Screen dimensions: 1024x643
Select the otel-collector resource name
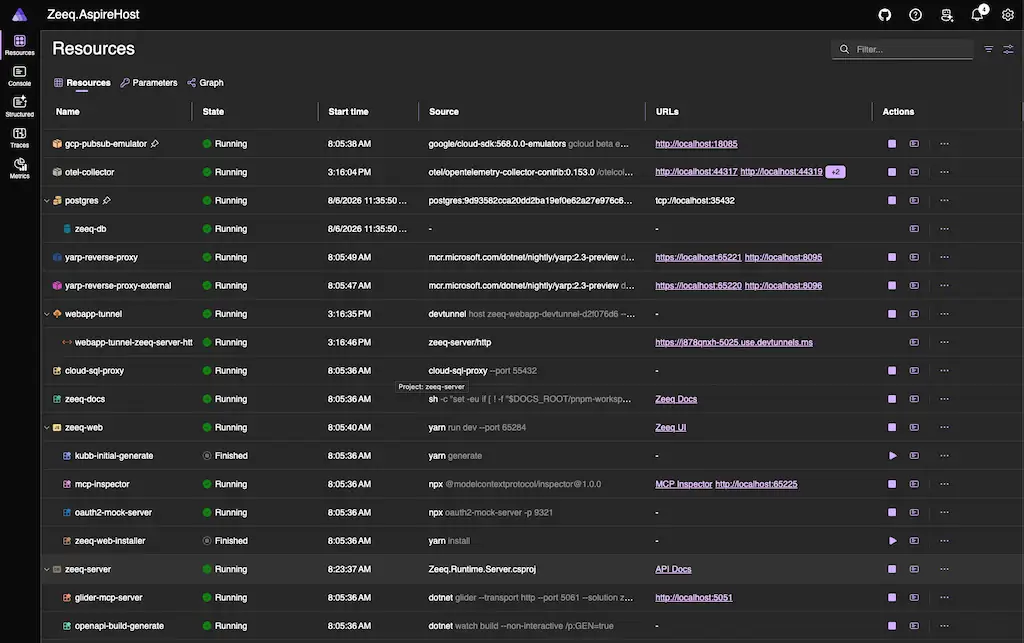coord(89,172)
